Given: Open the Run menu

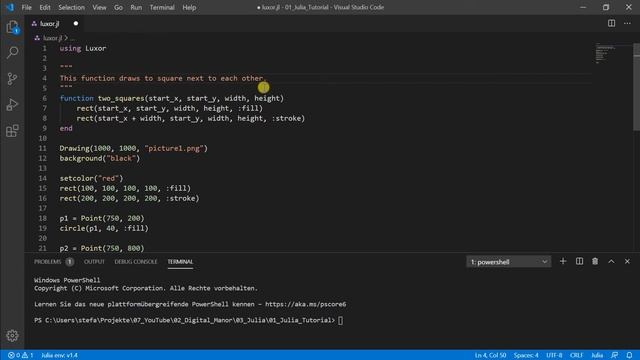Looking at the screenshot, I should [136, 7].
